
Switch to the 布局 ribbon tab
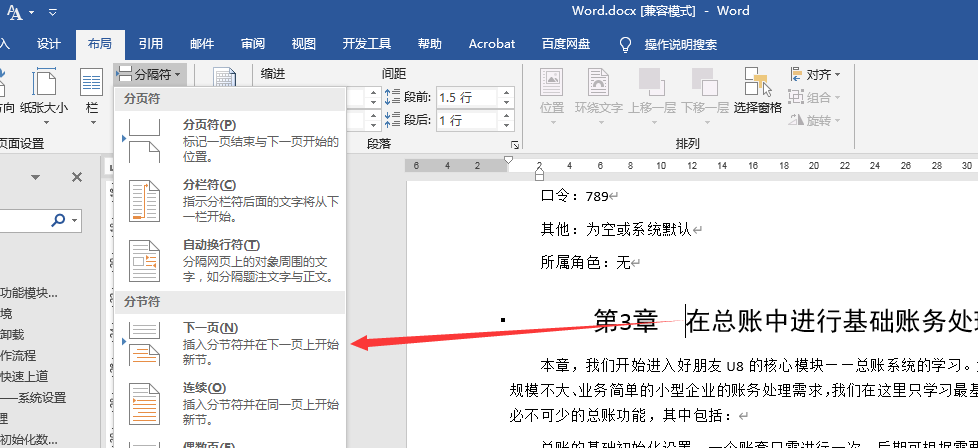pos(100,44)
